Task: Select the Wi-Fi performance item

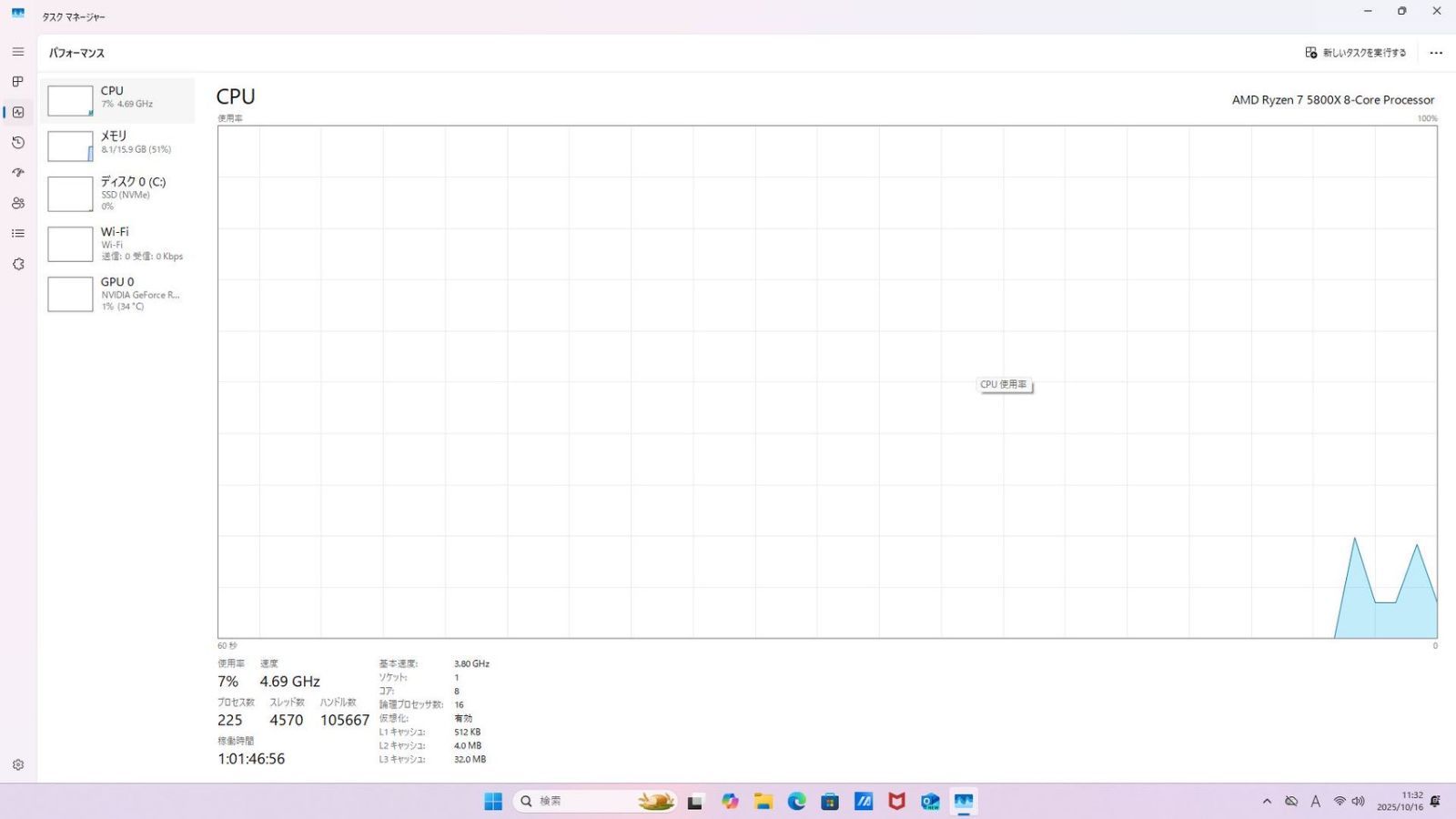Action: (x=117, y=244)
